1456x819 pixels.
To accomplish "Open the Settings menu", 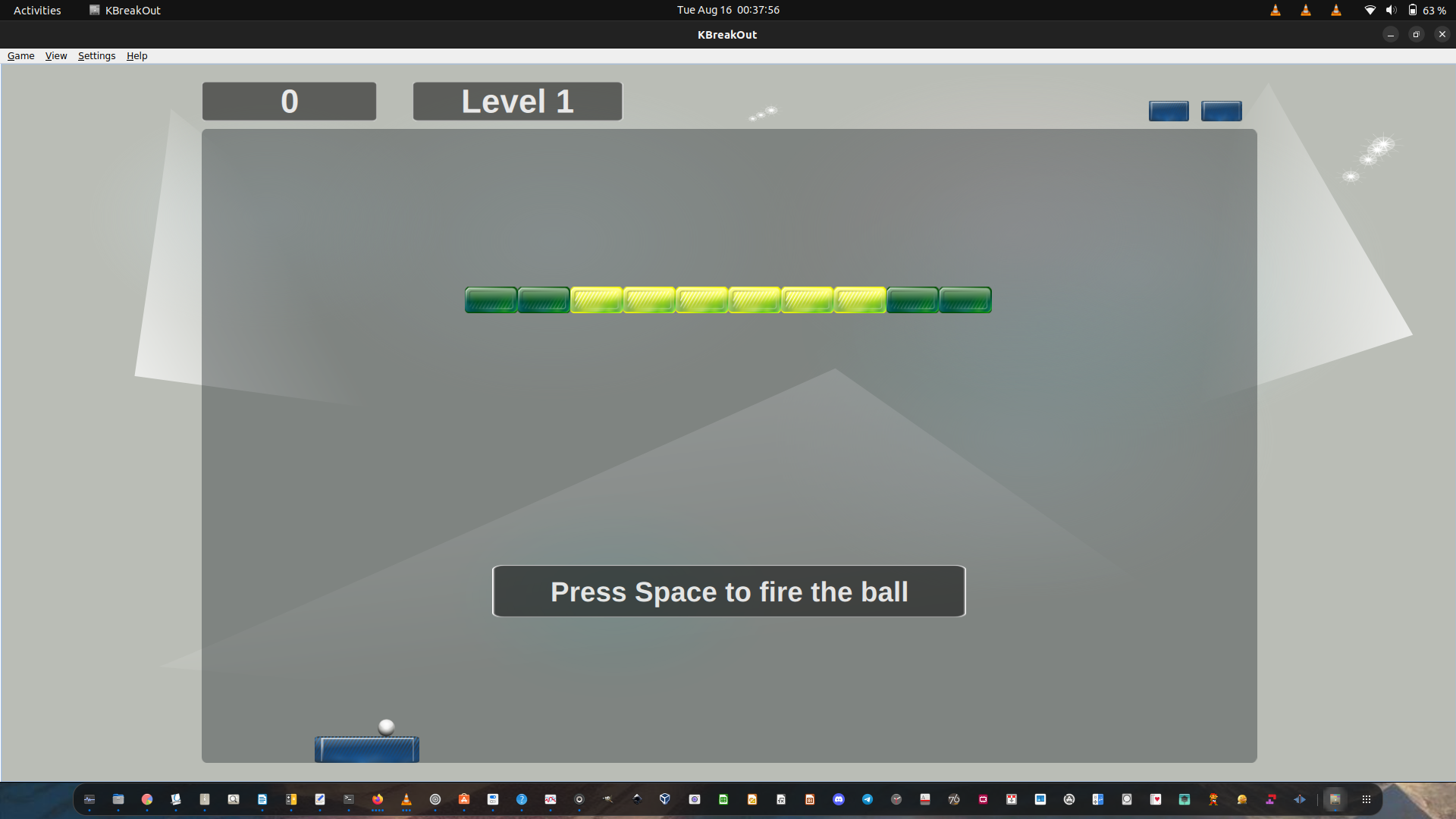I will 97,55.
